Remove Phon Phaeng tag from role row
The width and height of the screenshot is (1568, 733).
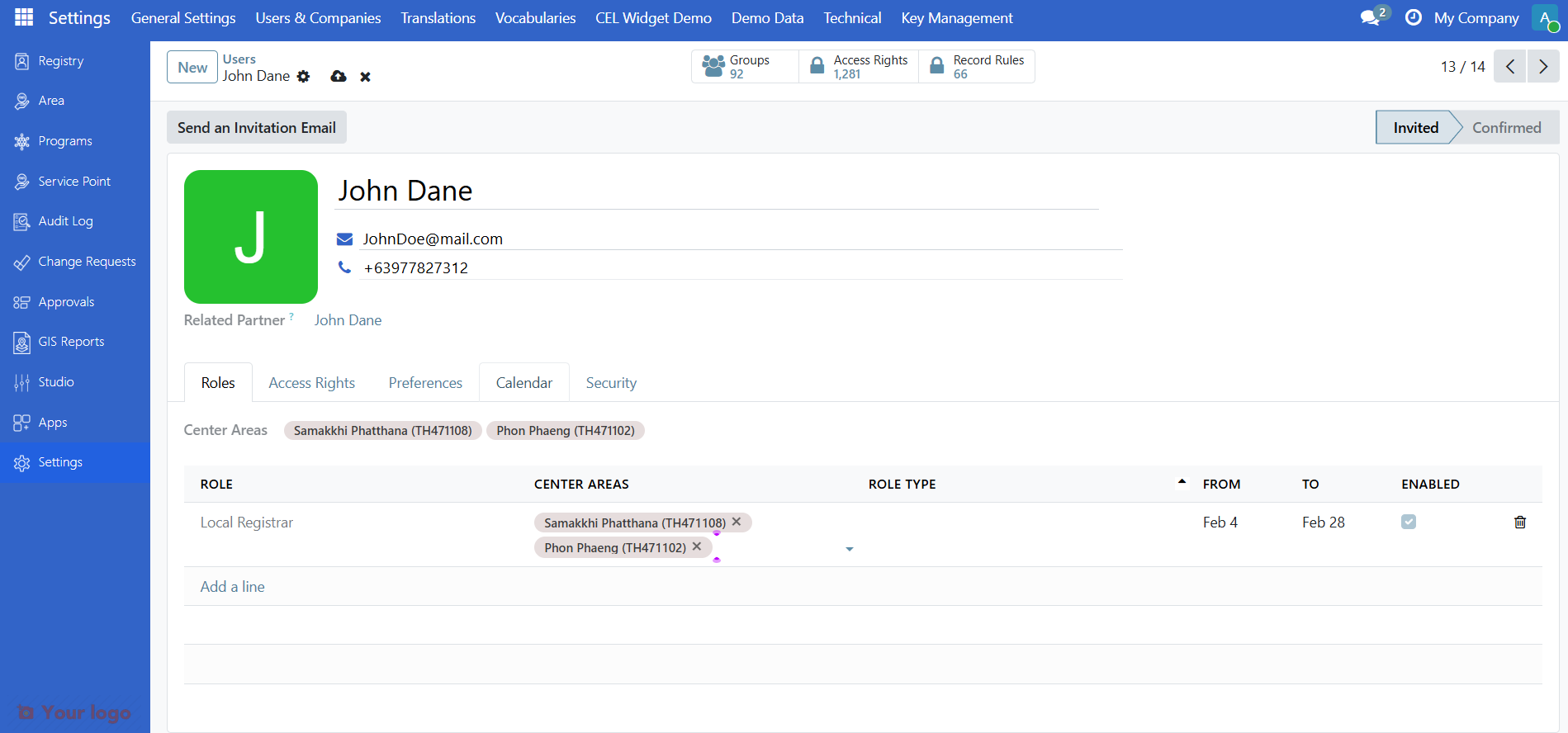(x=697, y=546)
